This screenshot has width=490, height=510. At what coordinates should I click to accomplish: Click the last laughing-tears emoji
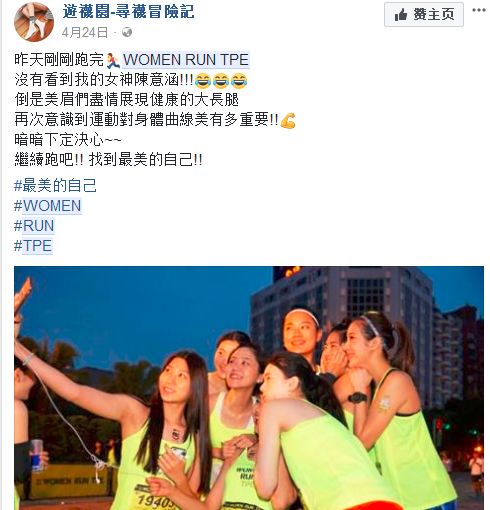click(x=239, y=81)
